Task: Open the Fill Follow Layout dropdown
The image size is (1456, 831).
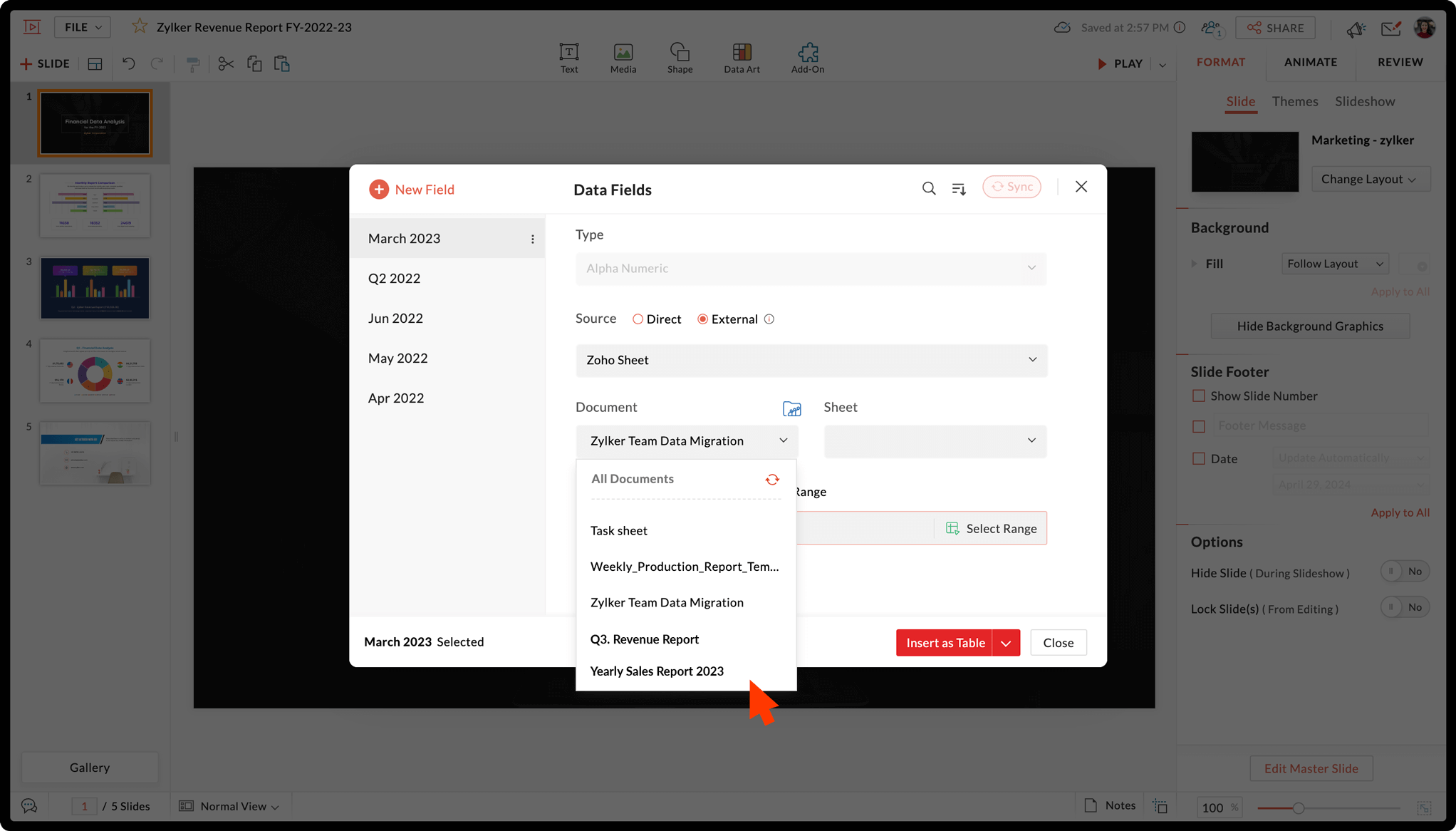Action: click(1335, 264)
